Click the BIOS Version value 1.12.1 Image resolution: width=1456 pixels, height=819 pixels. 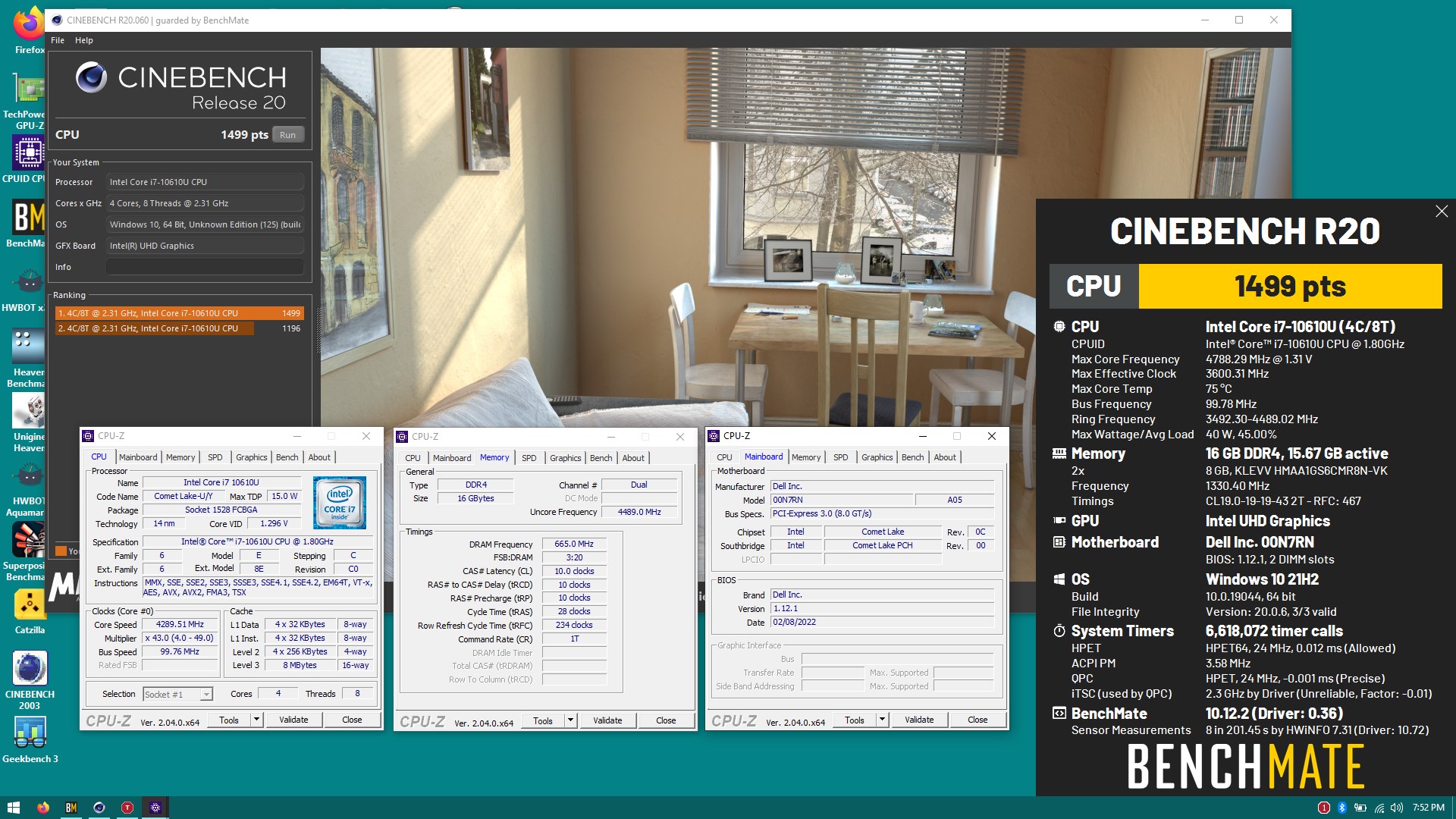(x=882, y=608)
